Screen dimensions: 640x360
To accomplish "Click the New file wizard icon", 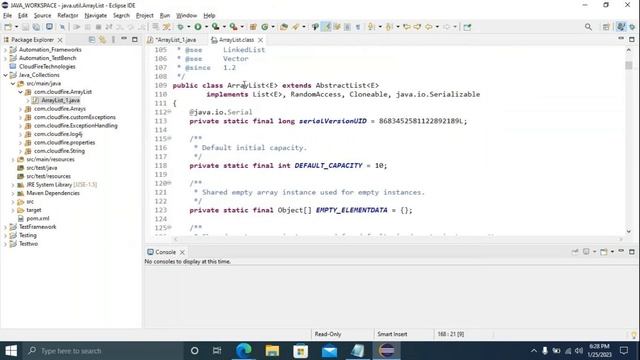I will (x=8, y=27).
